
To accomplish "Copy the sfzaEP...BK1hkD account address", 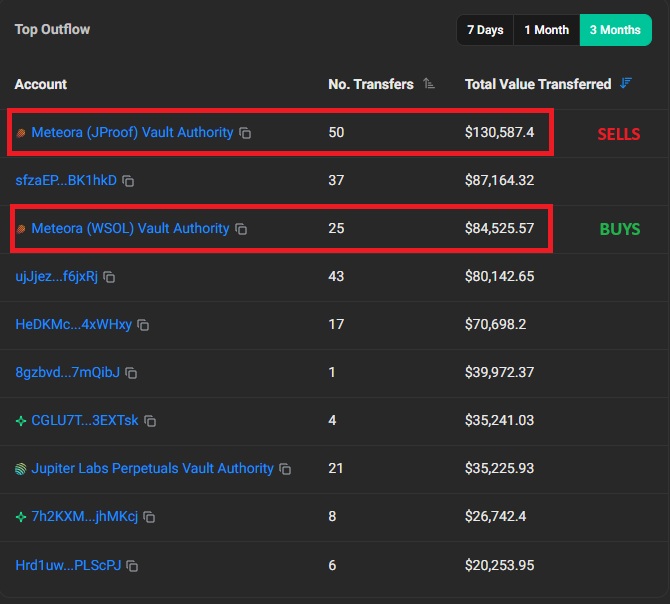I will tap(128, 181).
